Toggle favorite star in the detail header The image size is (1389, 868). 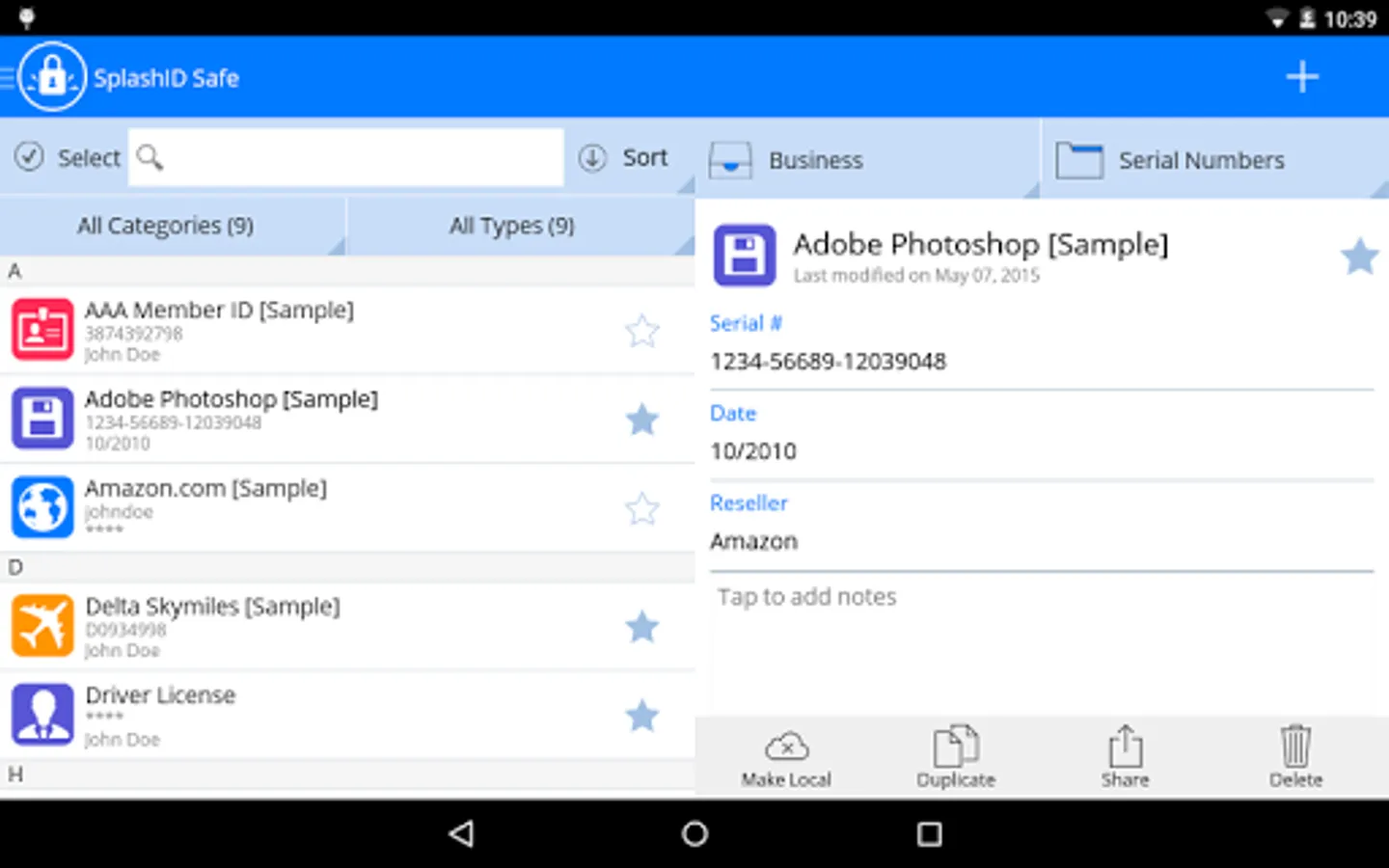[1359, 257]
